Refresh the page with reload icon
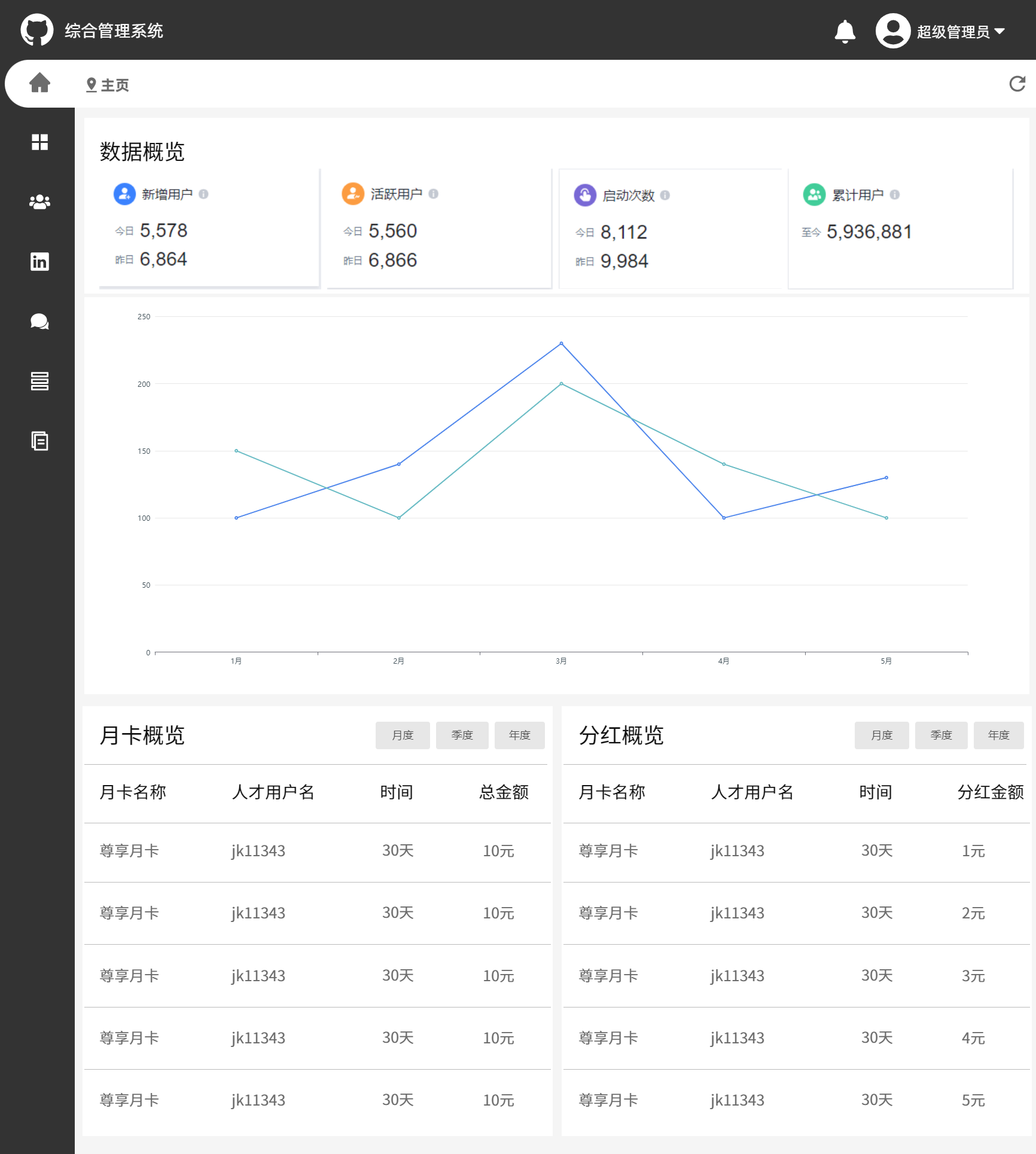The image size is (1036, 1154). [1017, 84]
